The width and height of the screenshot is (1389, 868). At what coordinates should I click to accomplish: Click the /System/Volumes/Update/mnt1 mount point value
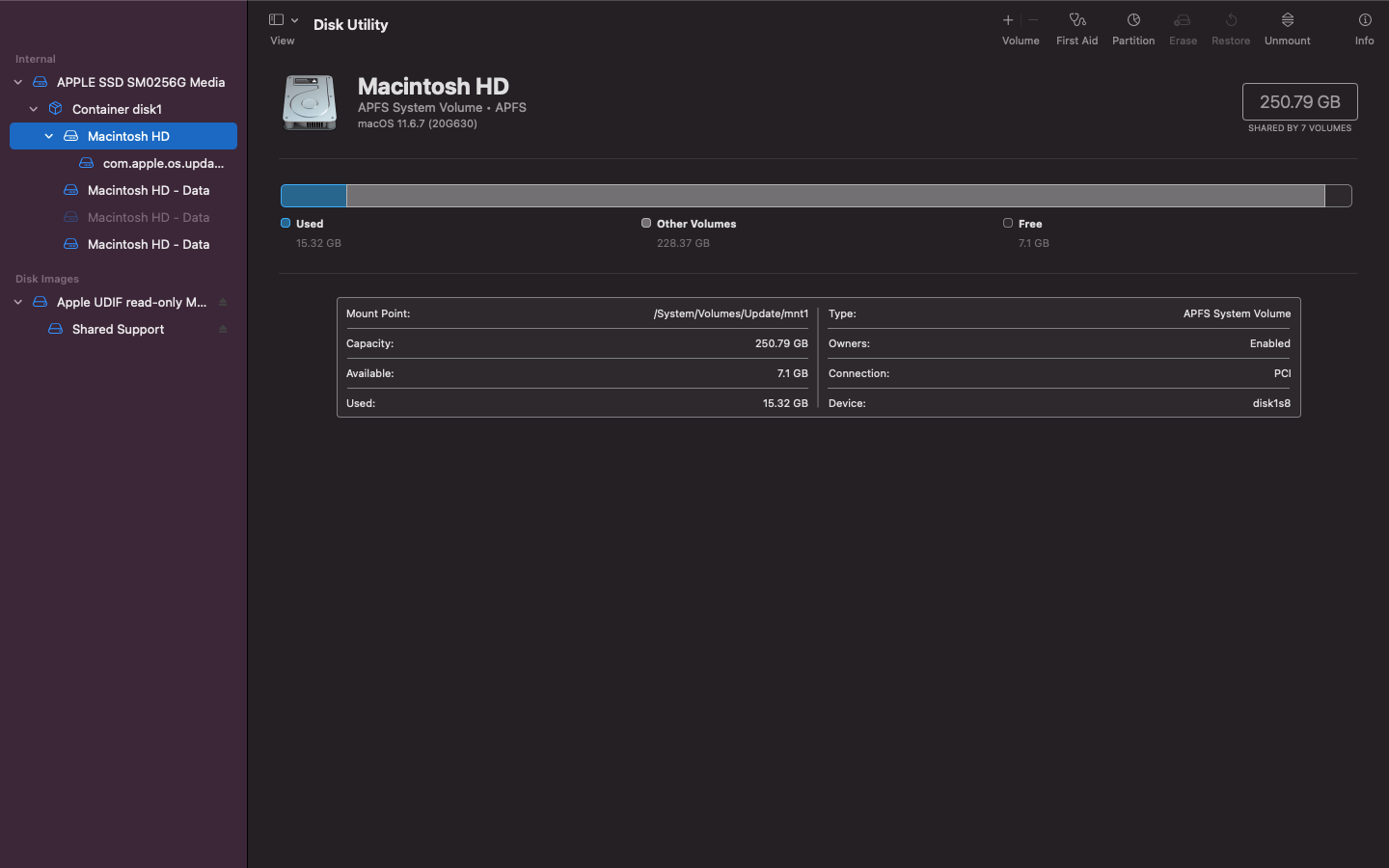731,313
